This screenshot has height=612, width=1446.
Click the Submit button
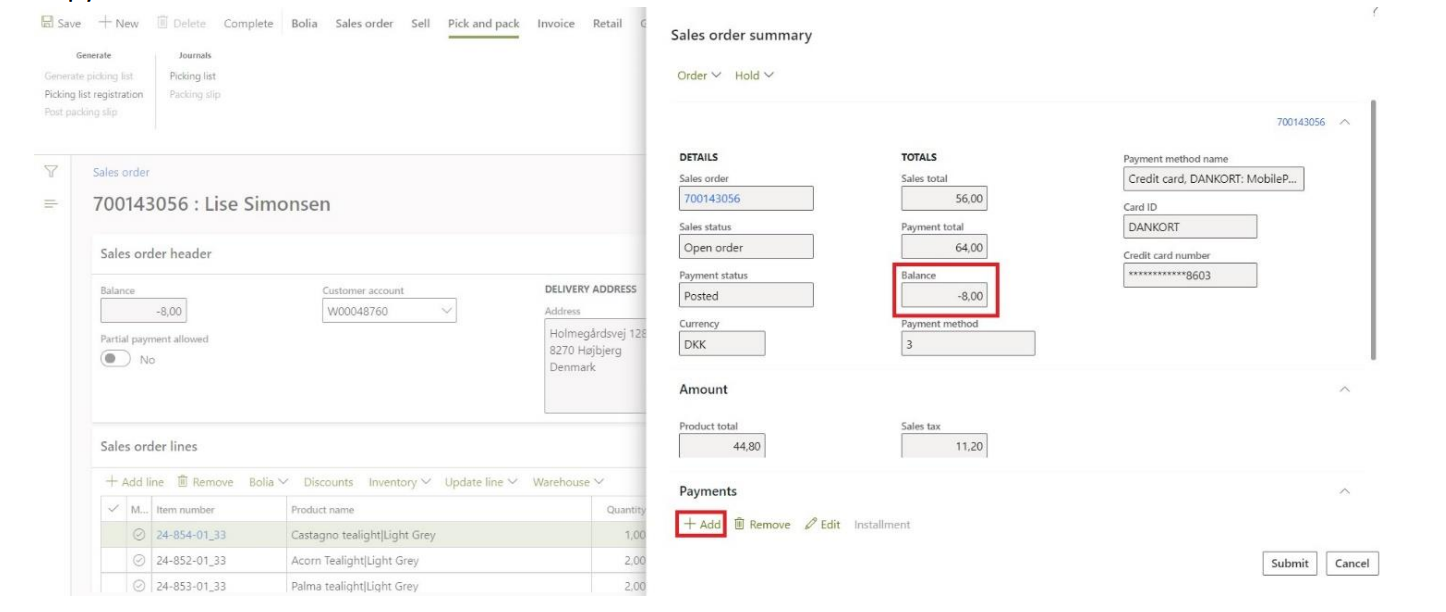point(1289,564)
